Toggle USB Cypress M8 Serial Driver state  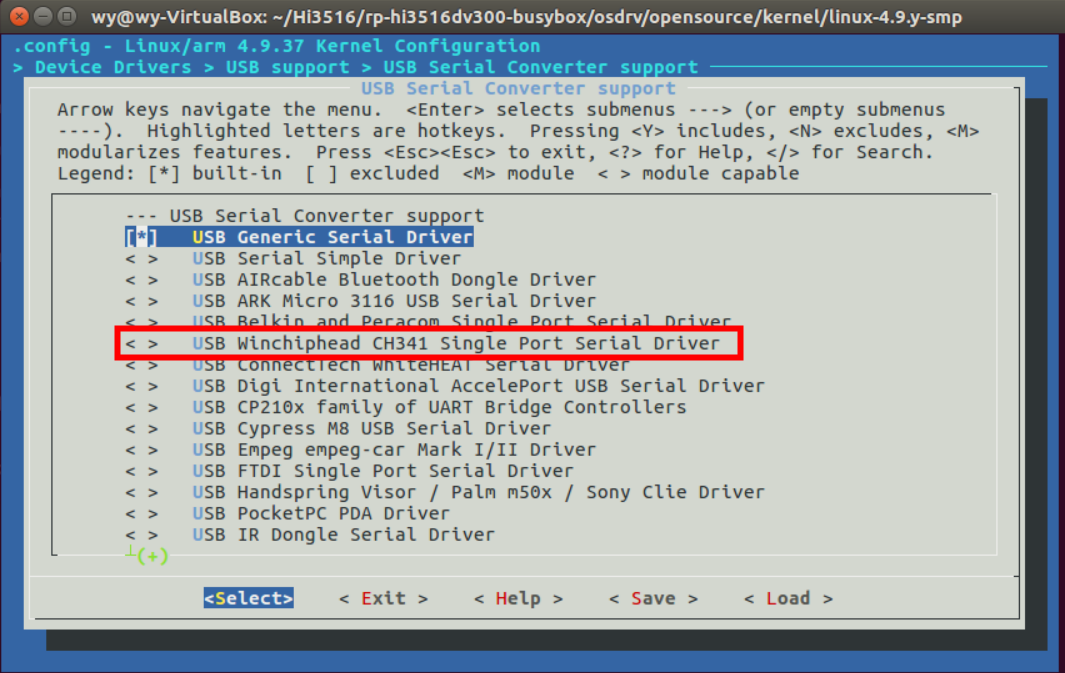pyautogui.click(x=141, y=429)
